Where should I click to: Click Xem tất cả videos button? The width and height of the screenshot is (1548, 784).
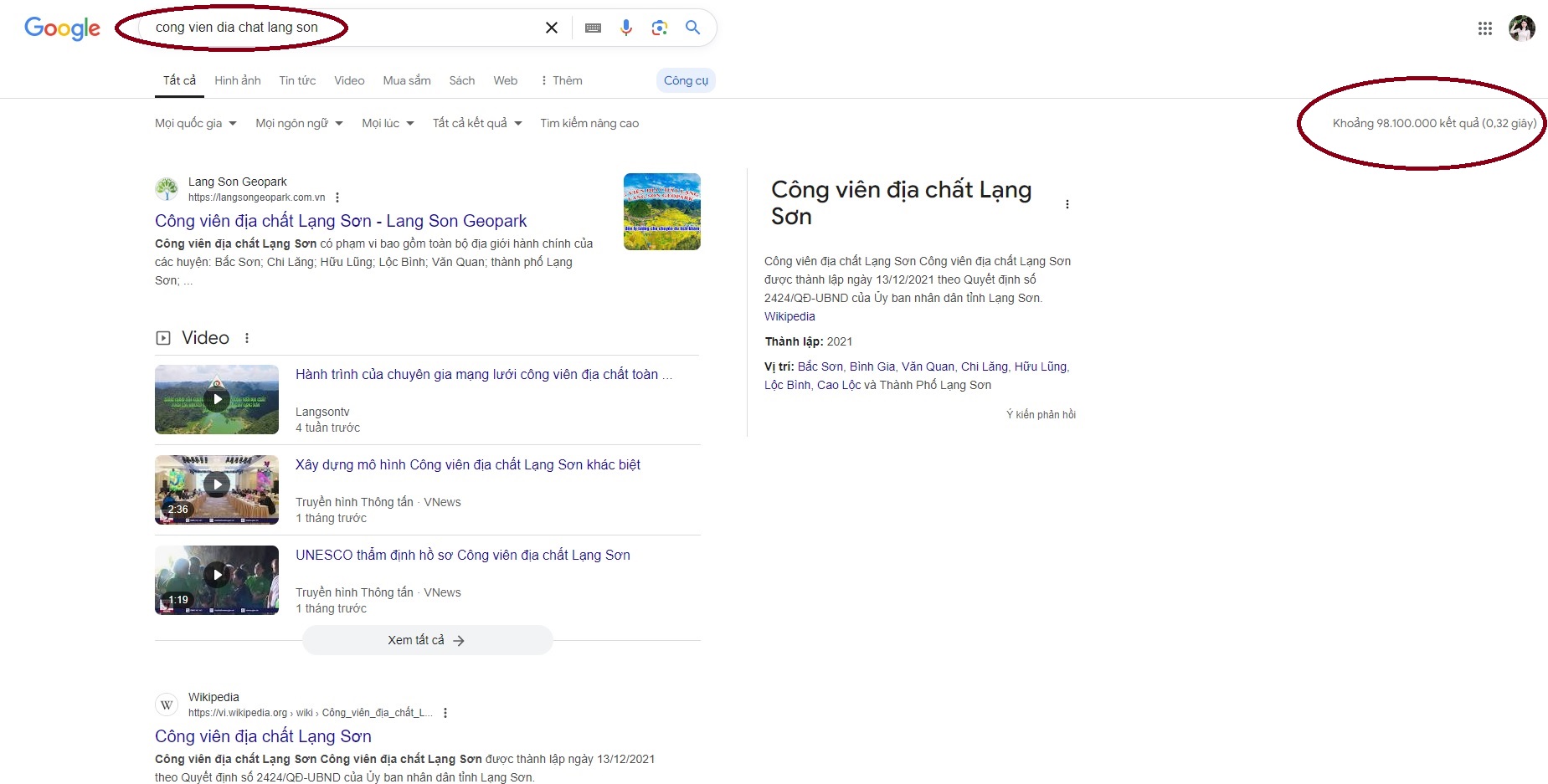[x=427, y=640]
